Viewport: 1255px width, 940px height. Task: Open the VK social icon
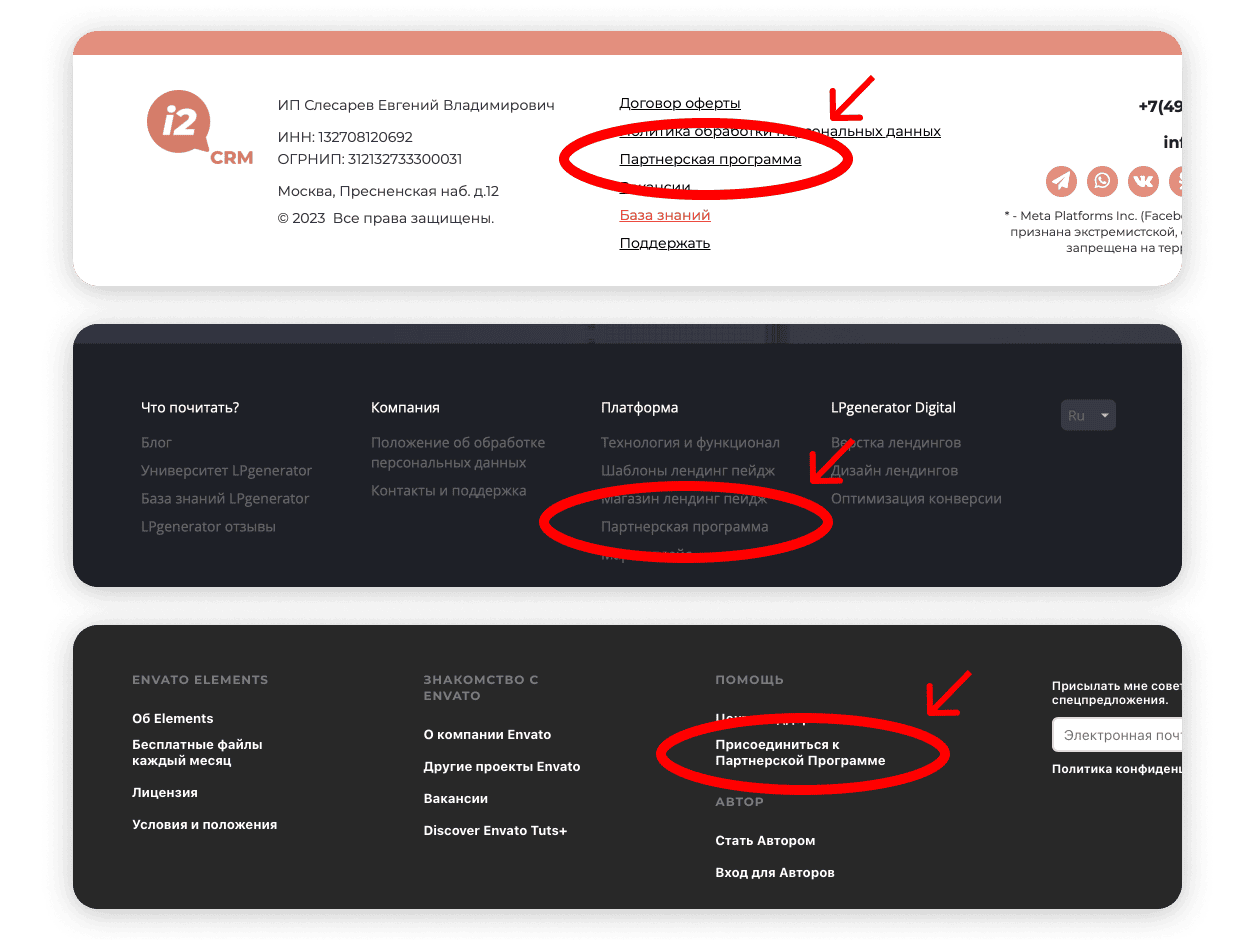click(1143, 181)
